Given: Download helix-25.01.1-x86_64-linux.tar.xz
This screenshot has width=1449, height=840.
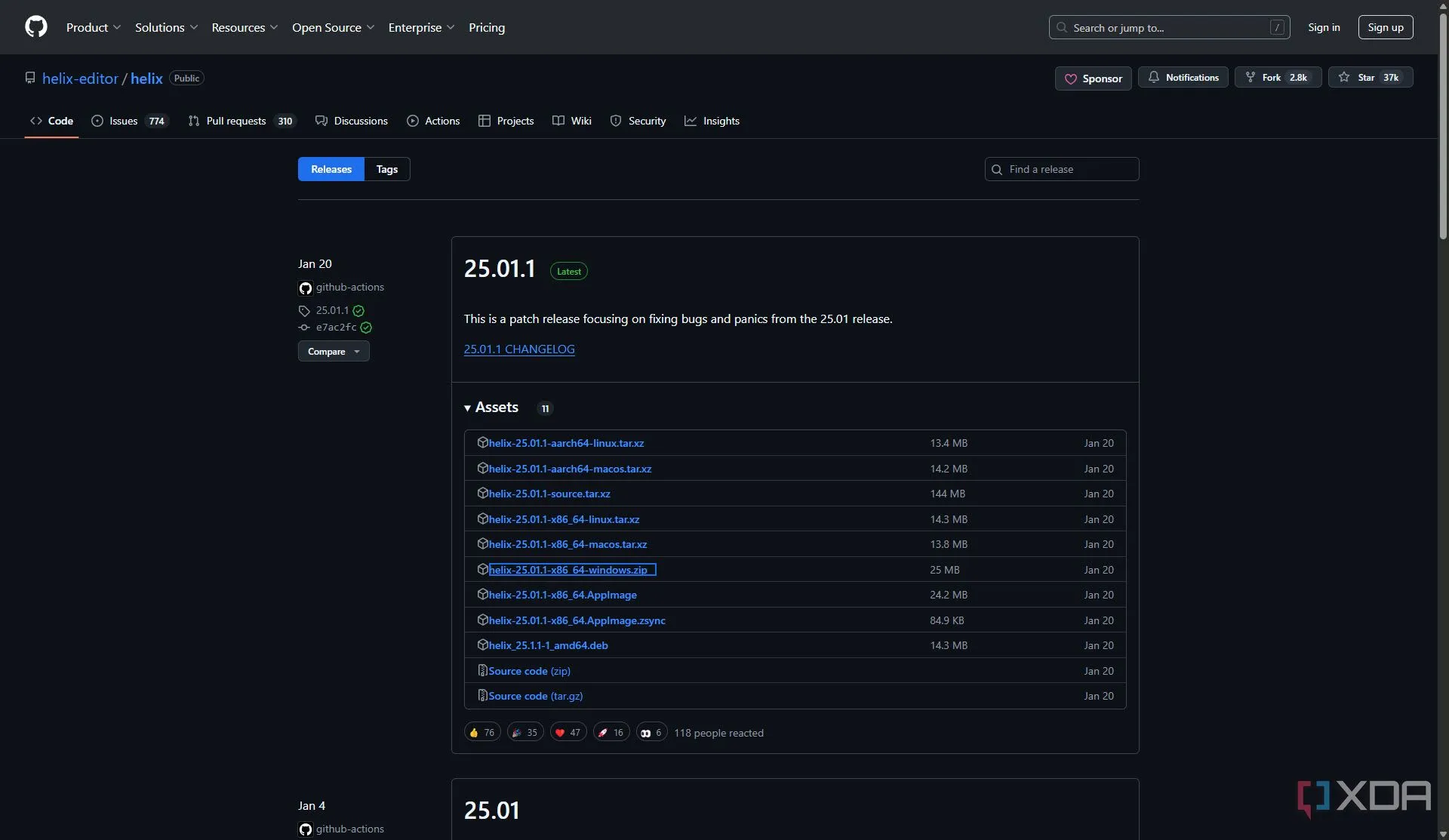Looking at the screenshot, I should tap(564, 519).
